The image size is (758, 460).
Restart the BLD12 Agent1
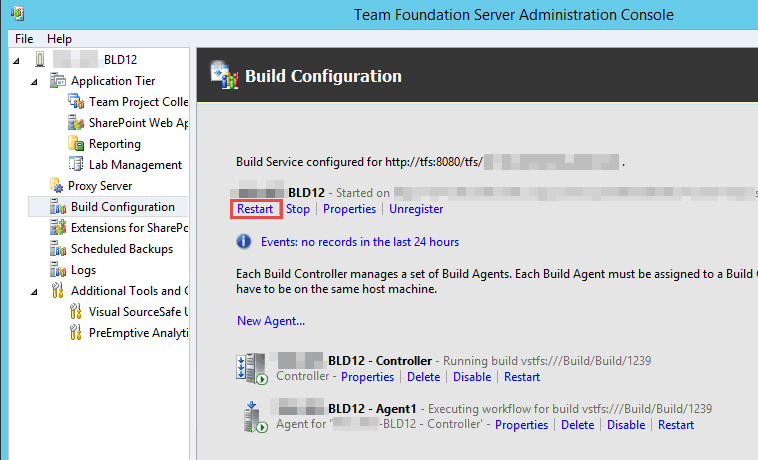[676, 425]
